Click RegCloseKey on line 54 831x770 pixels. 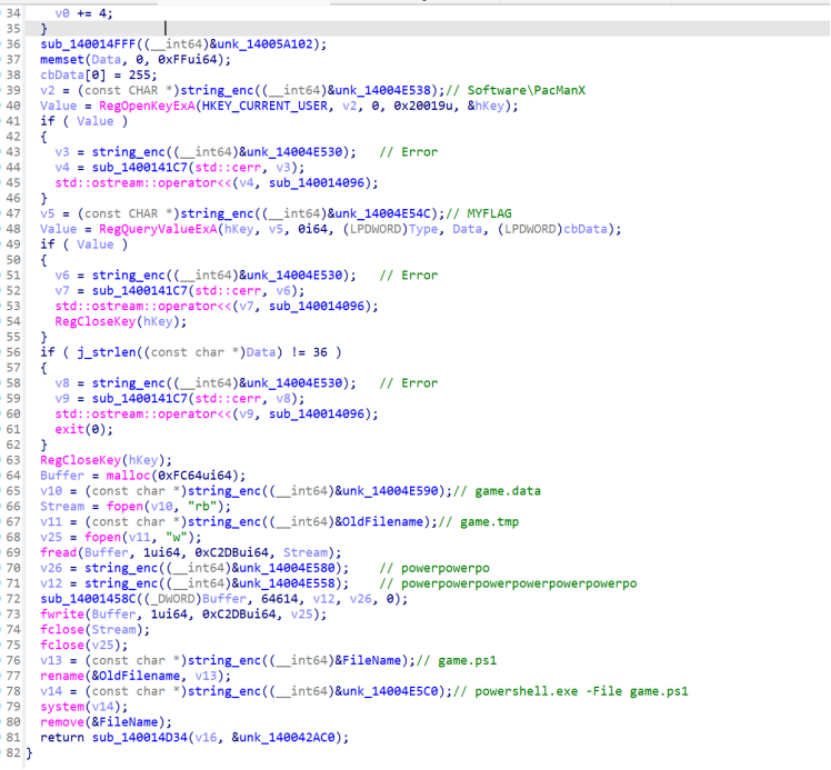coord(95,321)
